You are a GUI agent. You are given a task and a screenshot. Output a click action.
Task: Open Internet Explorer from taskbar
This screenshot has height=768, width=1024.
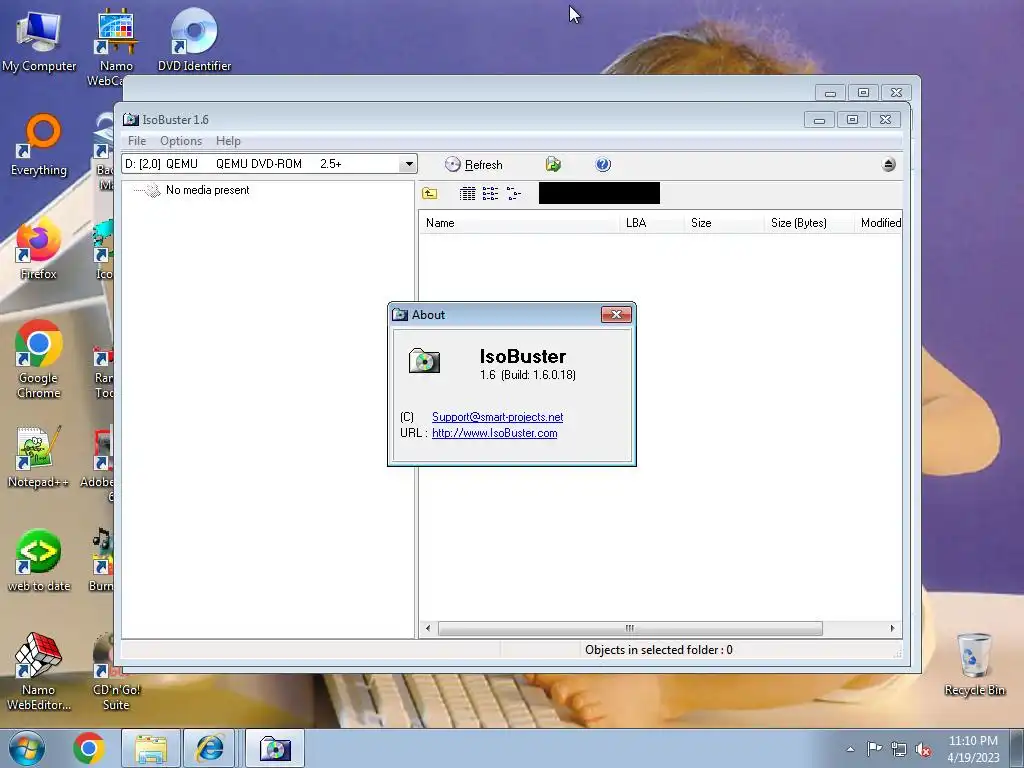tap(209, 748)
